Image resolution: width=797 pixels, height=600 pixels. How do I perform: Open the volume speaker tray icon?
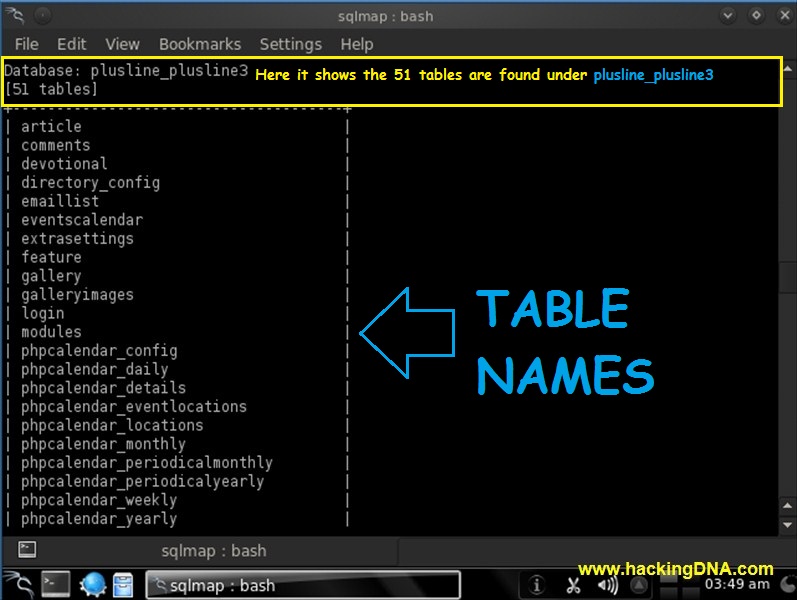[x=608, y=585]
